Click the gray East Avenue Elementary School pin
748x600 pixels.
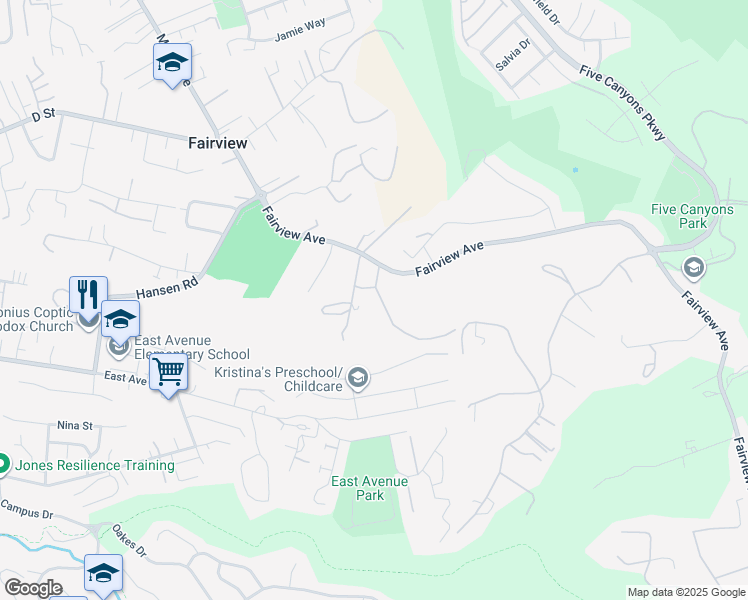pos(116,347)
